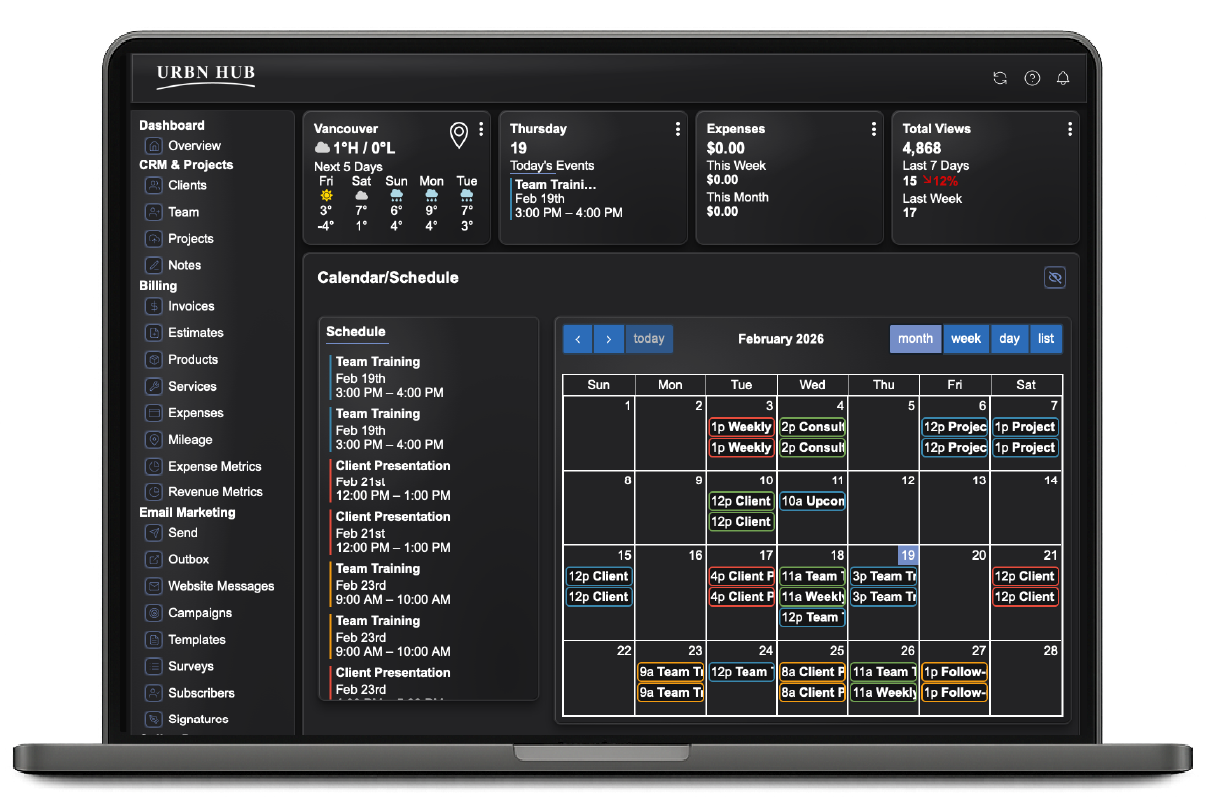Click the red 12p Client event on Saturday 21
The width and height of the screenshot is (1214, 799).
coord(1025,576)
